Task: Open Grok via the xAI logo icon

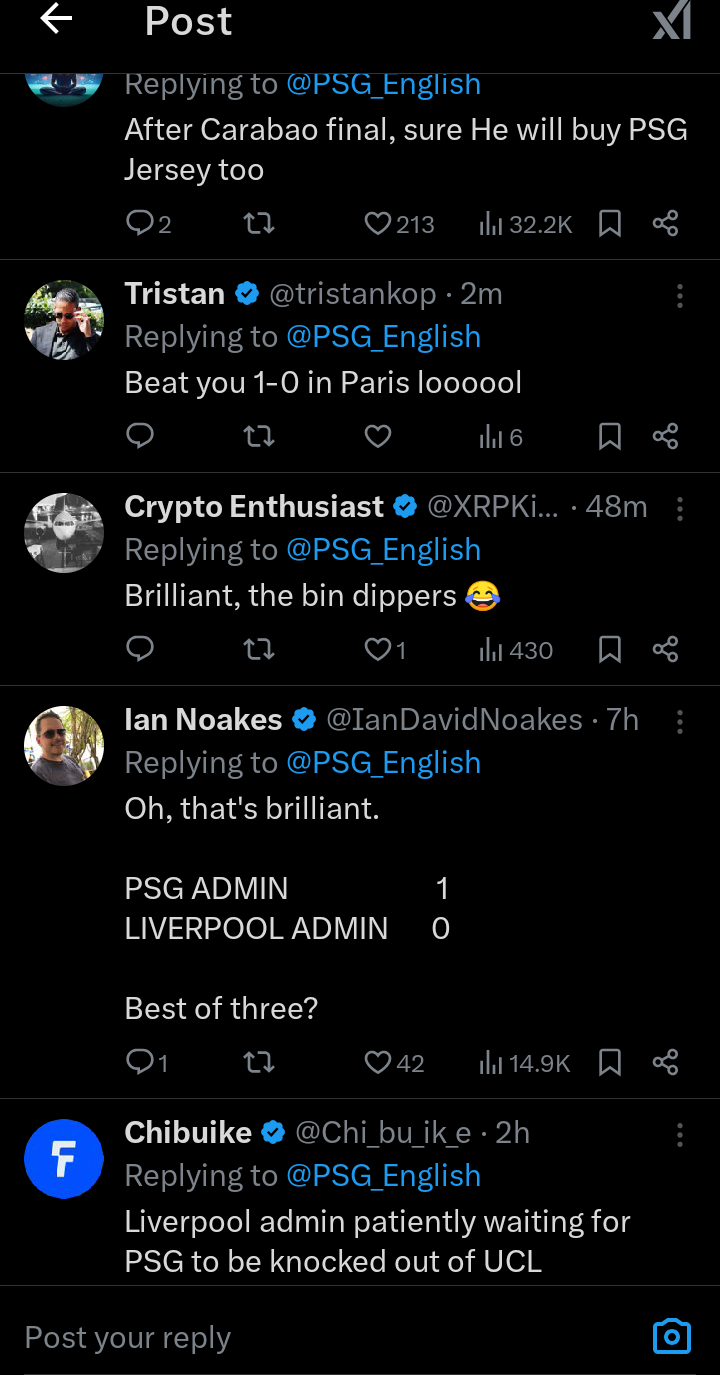Action: [x=672, y=21]
